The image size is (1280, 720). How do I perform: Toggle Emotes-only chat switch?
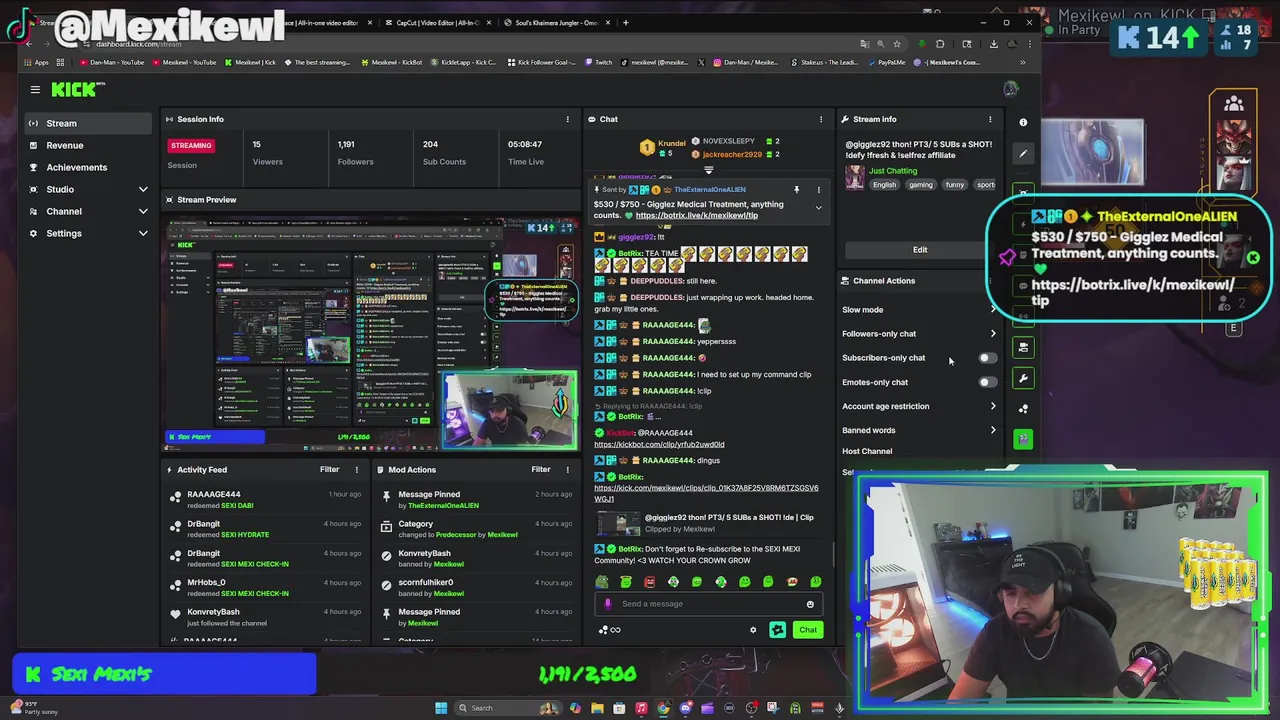(987, 382)
